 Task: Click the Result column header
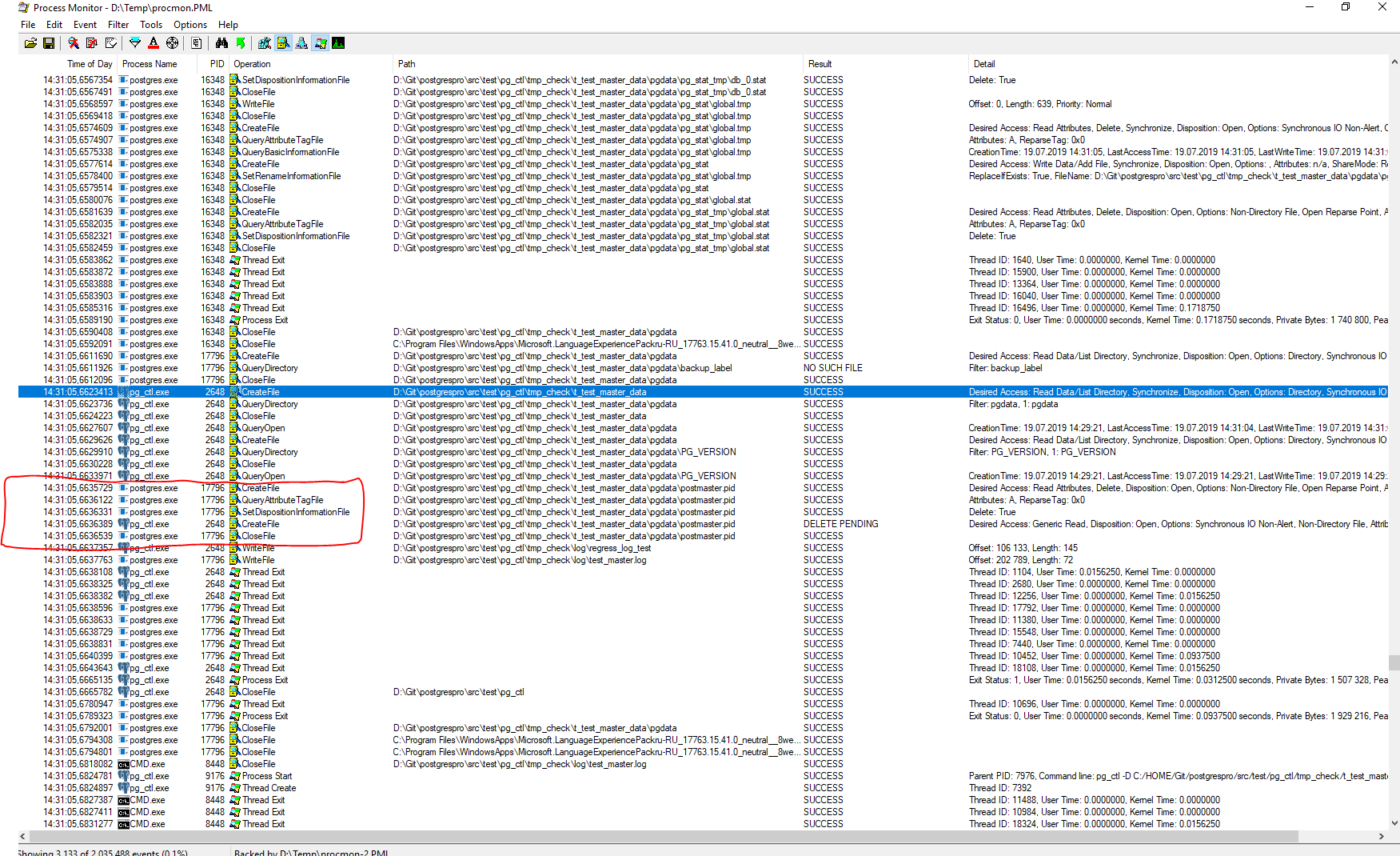point(820,64)
